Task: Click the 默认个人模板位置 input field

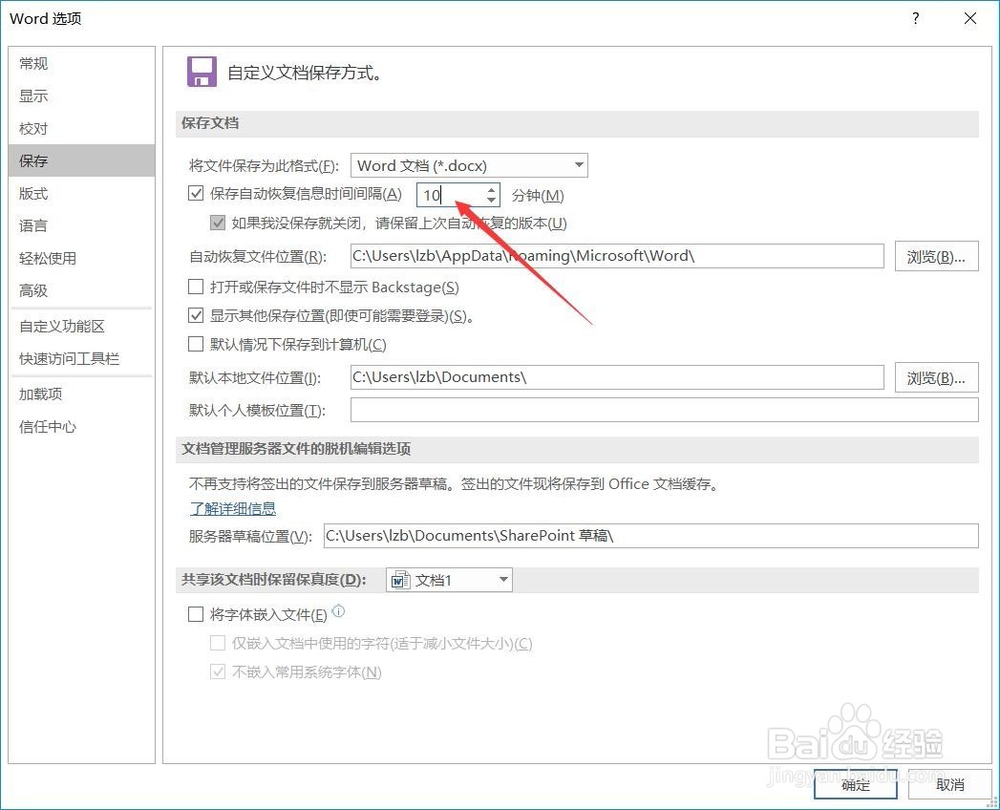Action: click(x=664, y=409)
